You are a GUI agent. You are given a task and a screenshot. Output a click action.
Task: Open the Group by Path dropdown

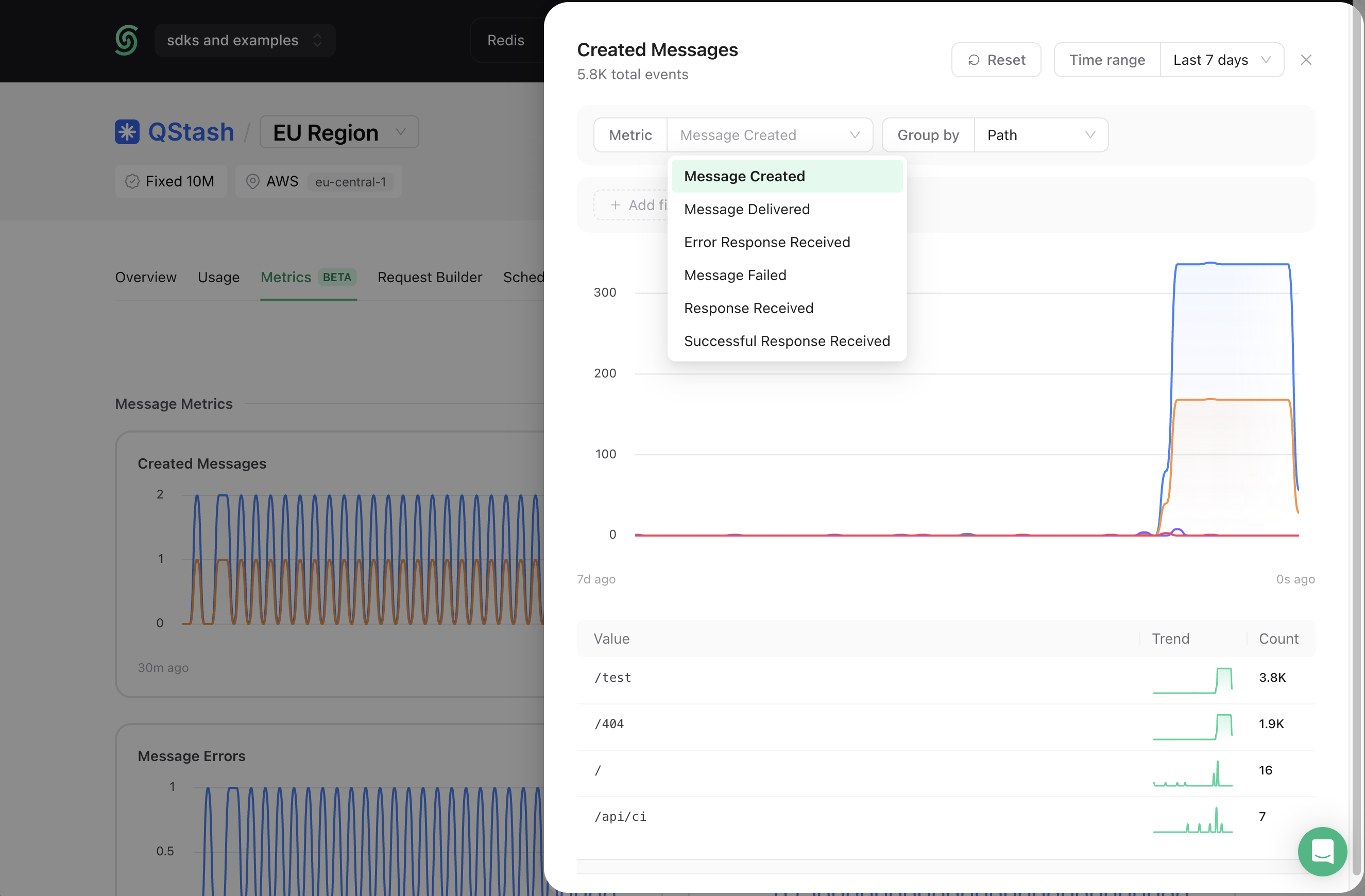(1040, 135)
